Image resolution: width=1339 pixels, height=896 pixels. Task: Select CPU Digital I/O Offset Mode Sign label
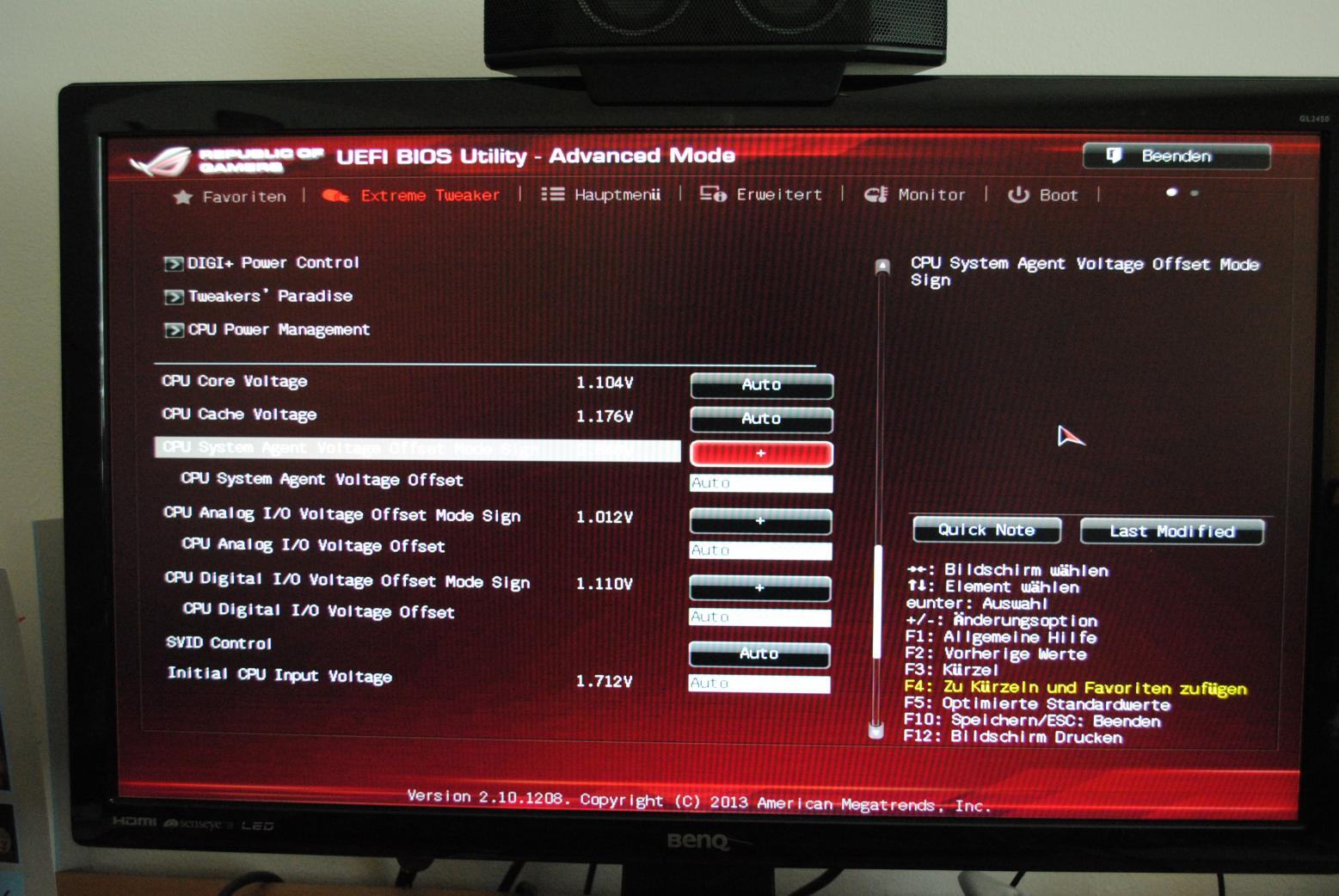click(347, 580)
